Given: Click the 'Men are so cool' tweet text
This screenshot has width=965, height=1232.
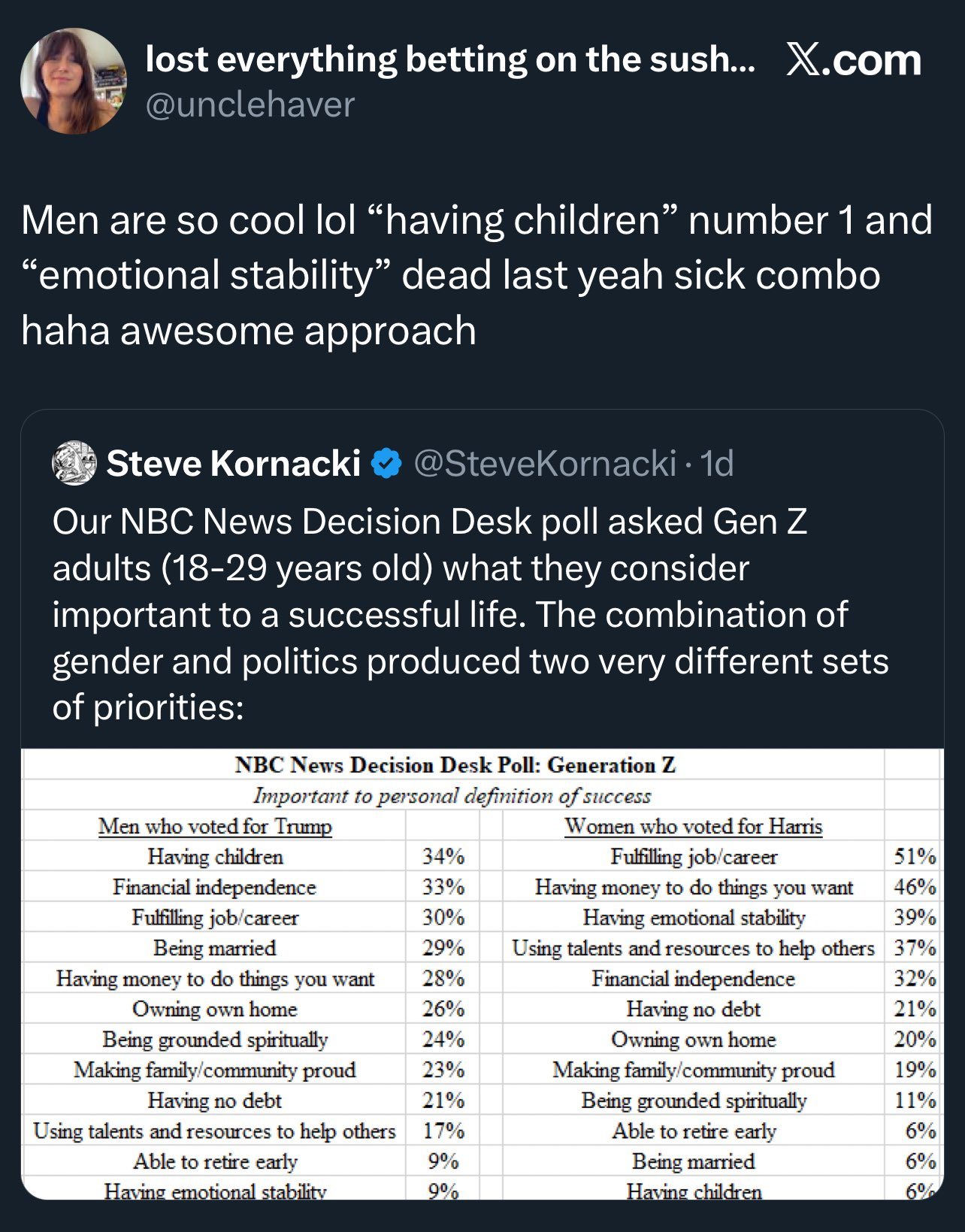Looking at the screenshot, I should pyautogui.click(x=476, y=275).
